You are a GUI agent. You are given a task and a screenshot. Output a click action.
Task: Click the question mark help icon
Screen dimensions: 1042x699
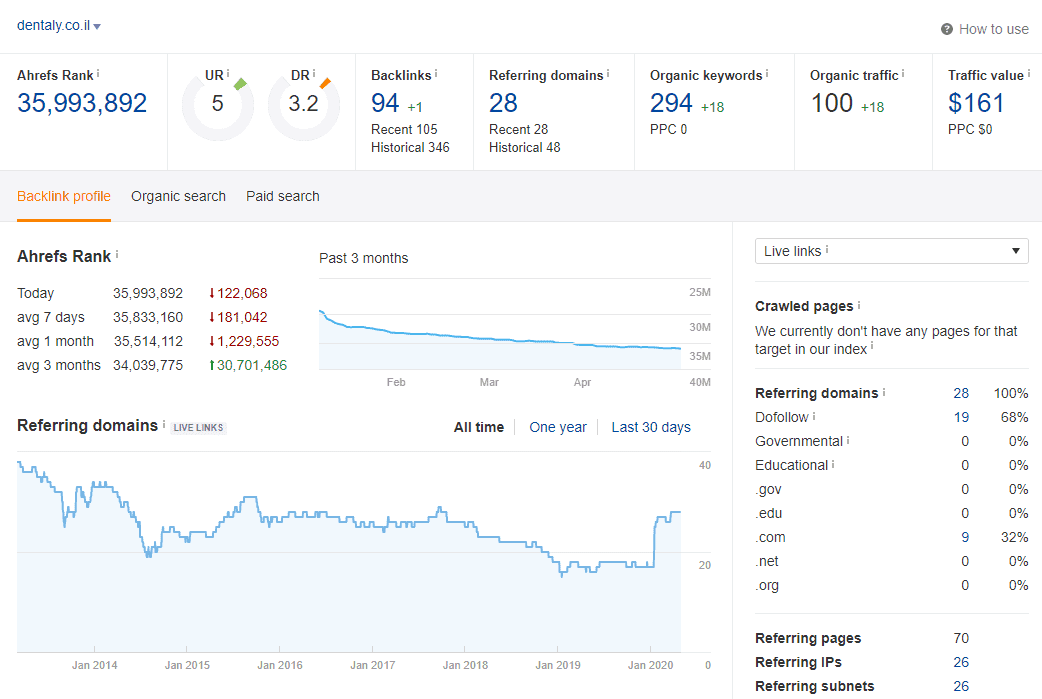click(x=947, y=29)
